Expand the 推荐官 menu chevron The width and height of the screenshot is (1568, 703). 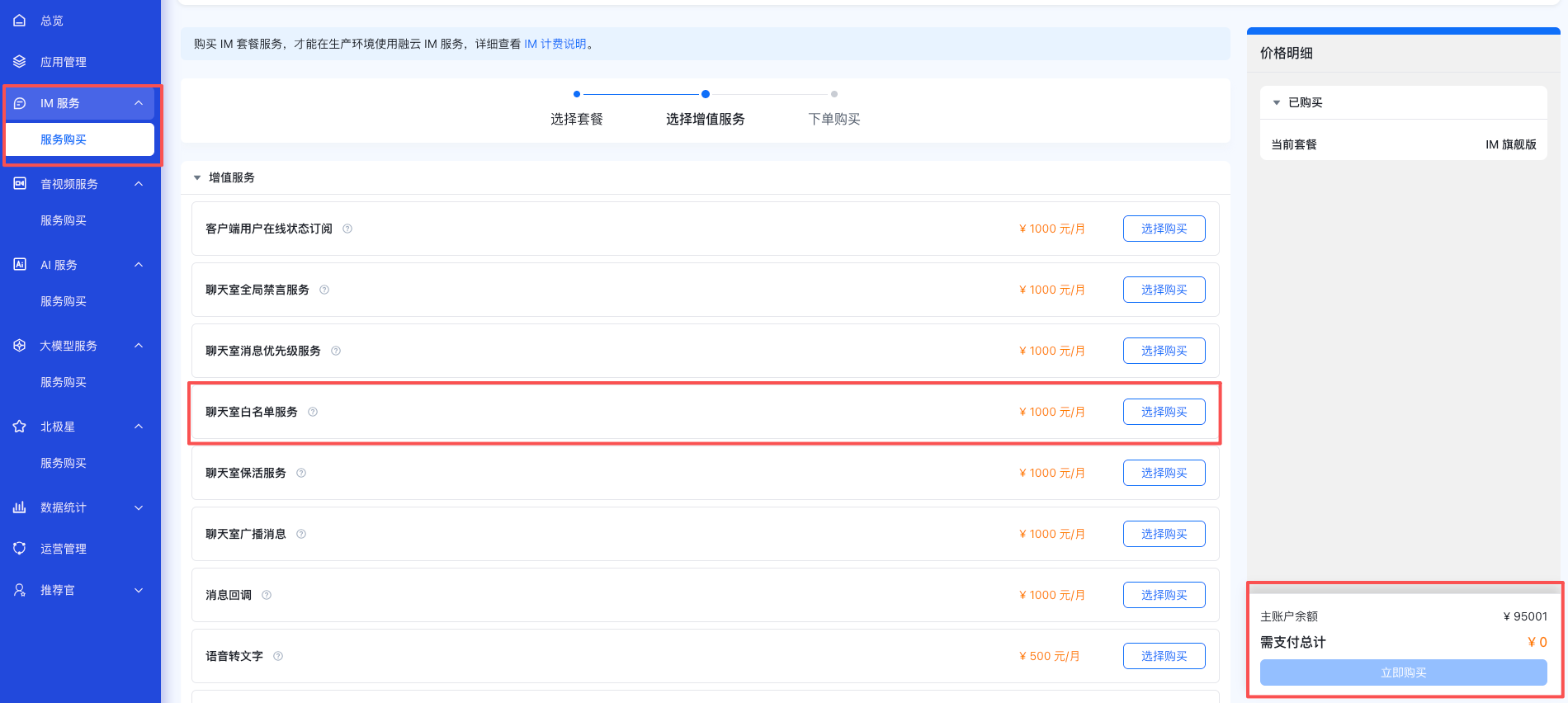click(x=139, y=590)
